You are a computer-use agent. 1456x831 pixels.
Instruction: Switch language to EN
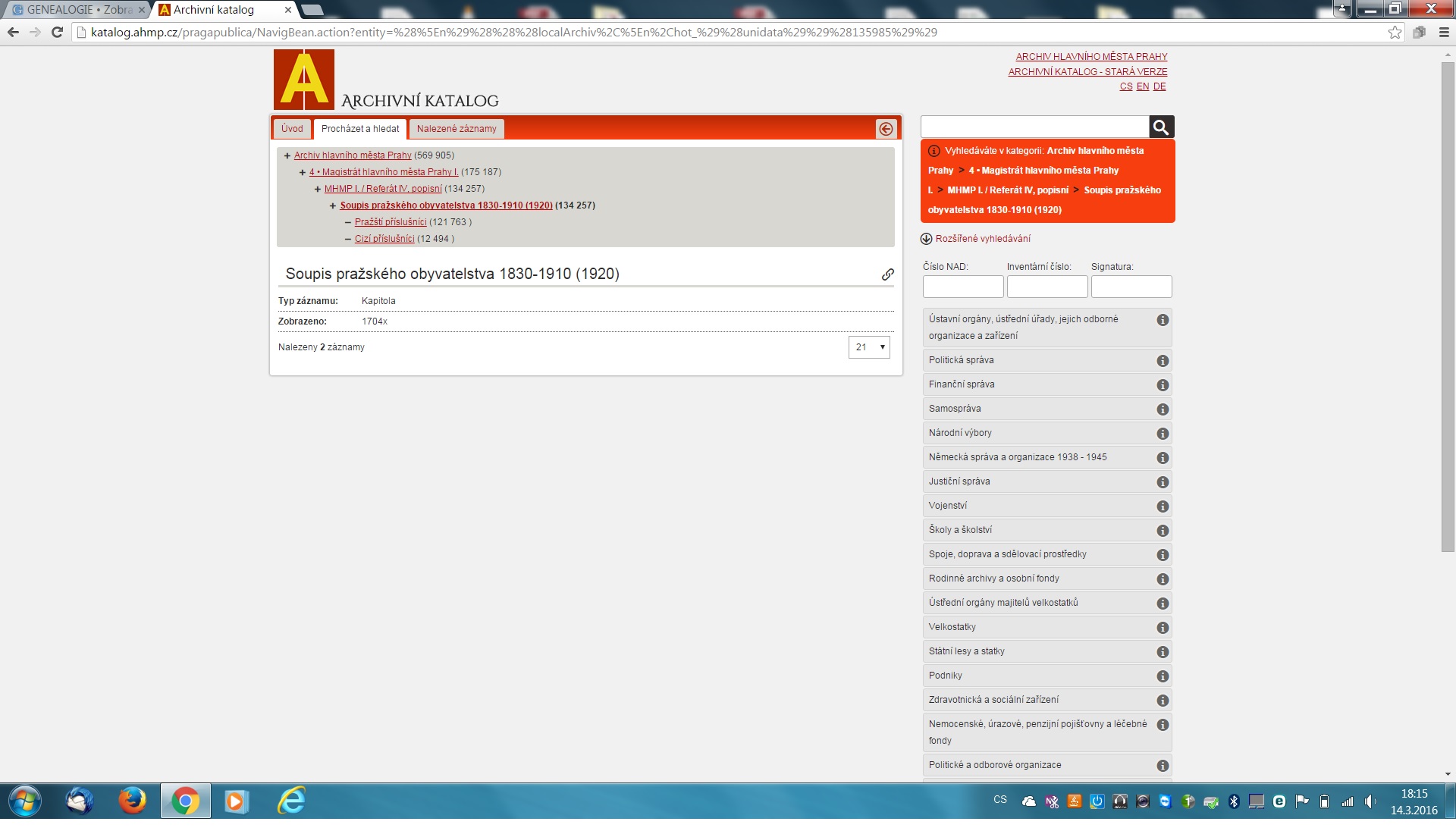pyautogui.click(x=1142, y=86)
